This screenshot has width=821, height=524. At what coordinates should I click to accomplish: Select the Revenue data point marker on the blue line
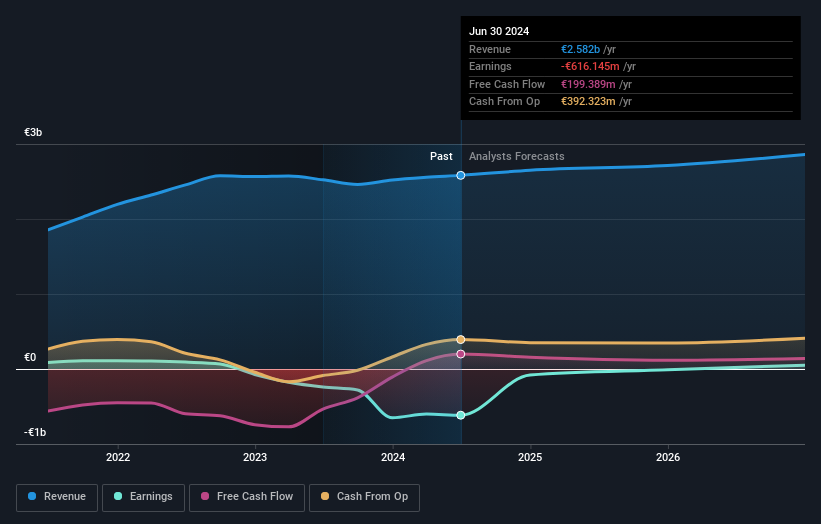coord(461,175)
